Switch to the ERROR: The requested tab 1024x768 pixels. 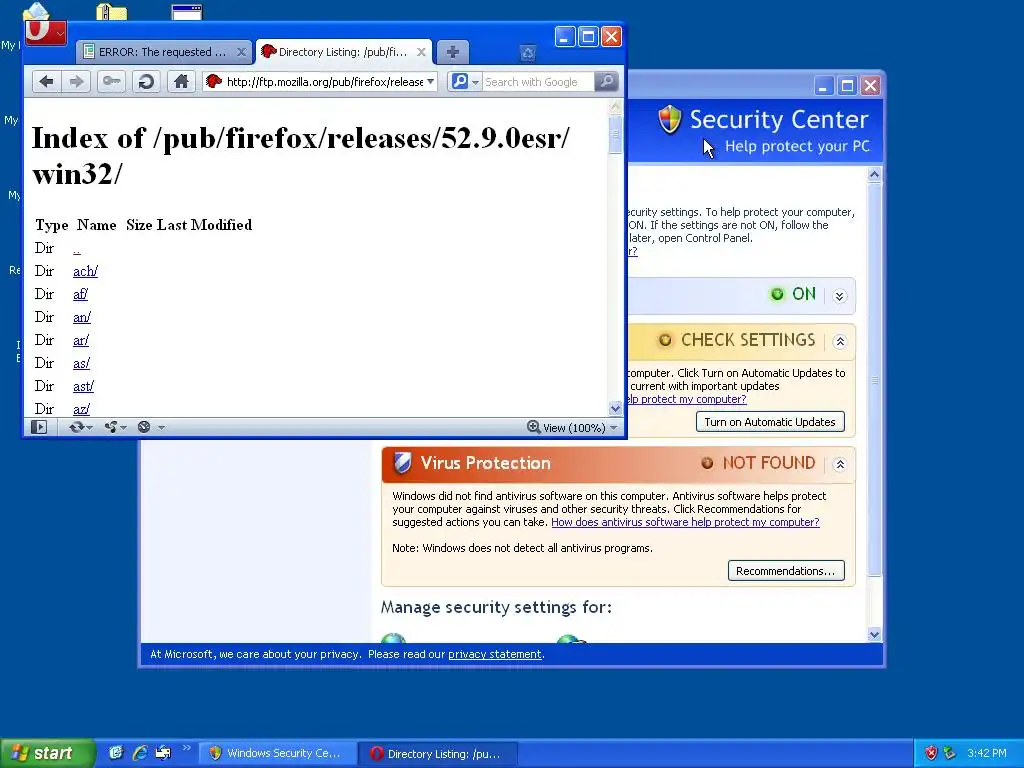[163, 52]
